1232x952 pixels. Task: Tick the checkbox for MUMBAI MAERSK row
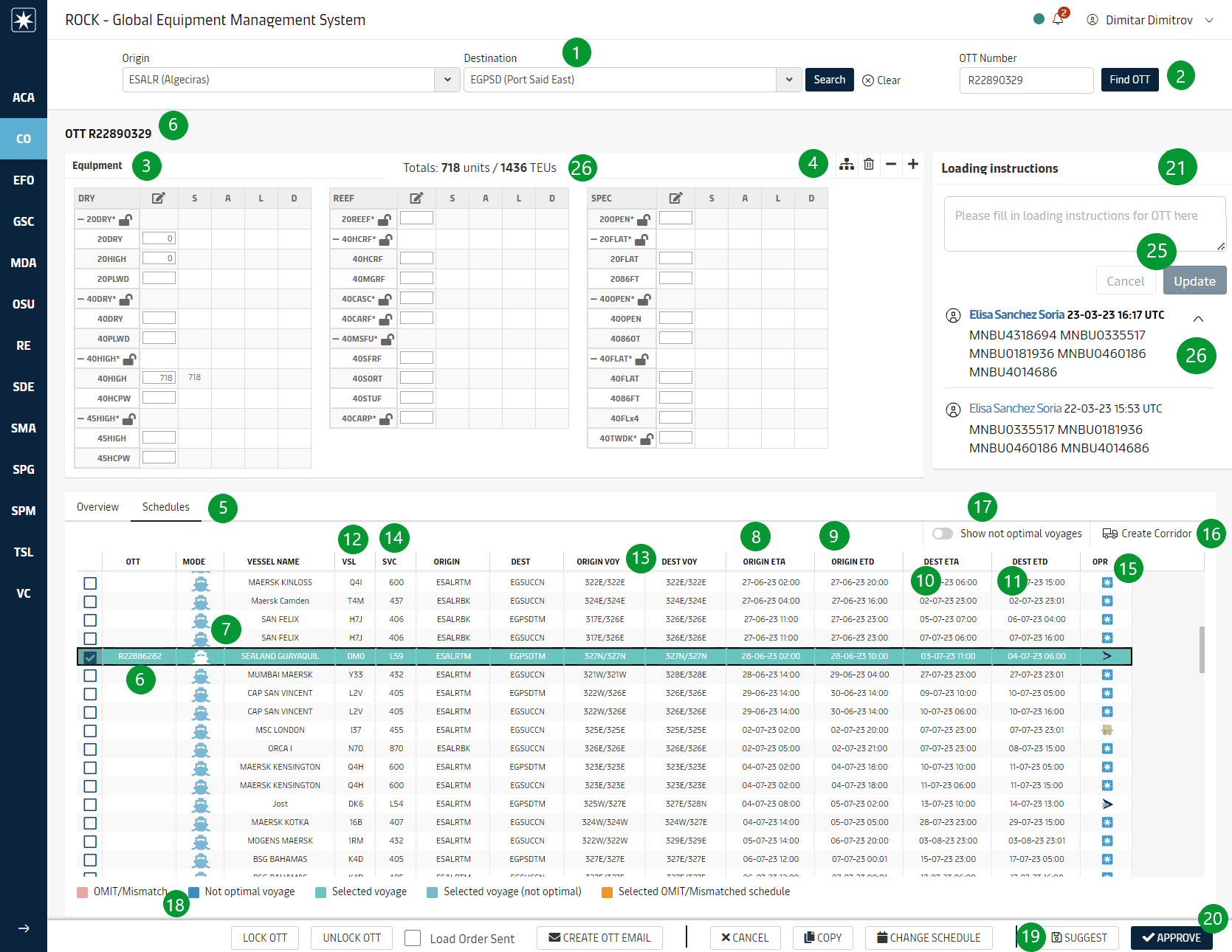[90, 675]
